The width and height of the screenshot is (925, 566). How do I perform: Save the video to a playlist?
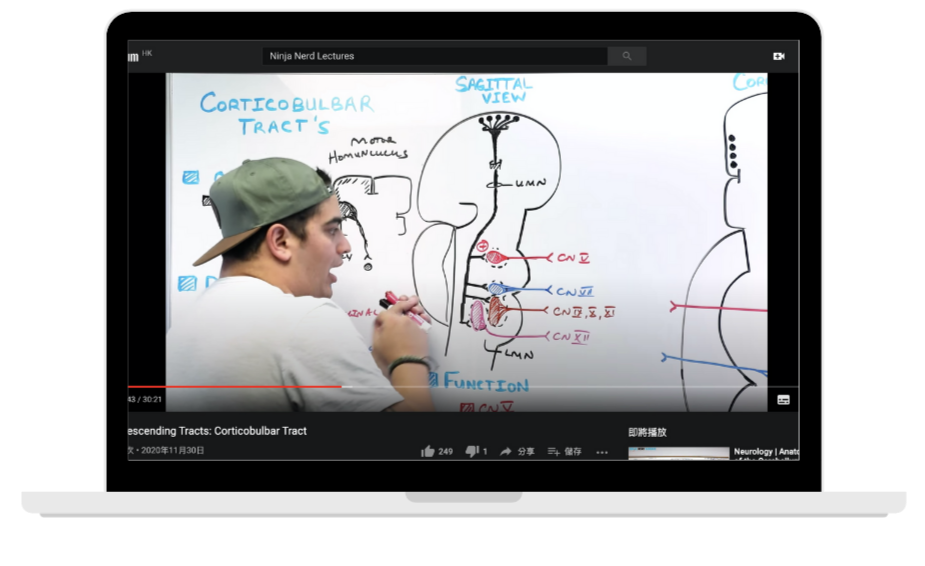click(x=565, y=452)
